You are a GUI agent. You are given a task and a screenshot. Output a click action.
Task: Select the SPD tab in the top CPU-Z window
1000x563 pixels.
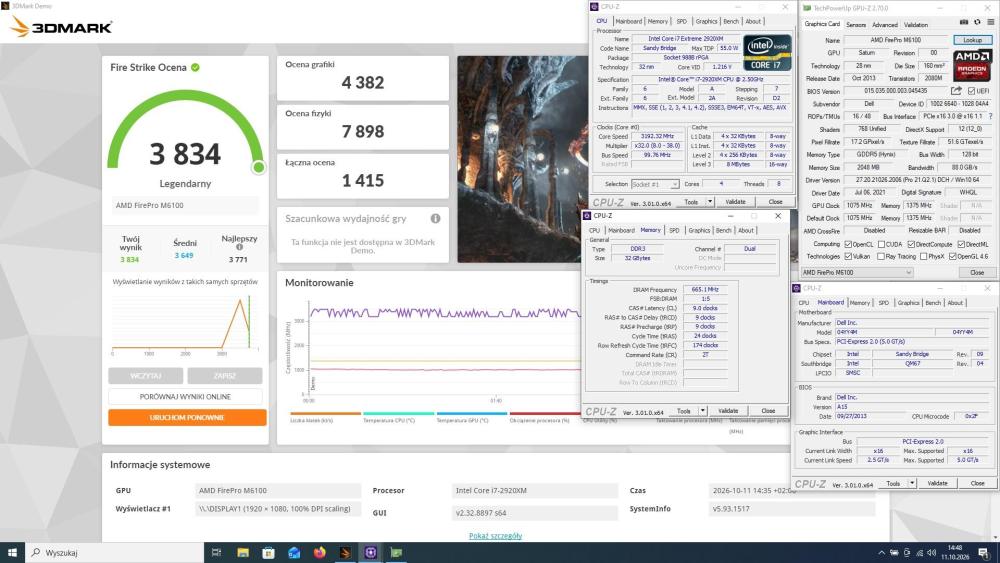click(682, 21)
